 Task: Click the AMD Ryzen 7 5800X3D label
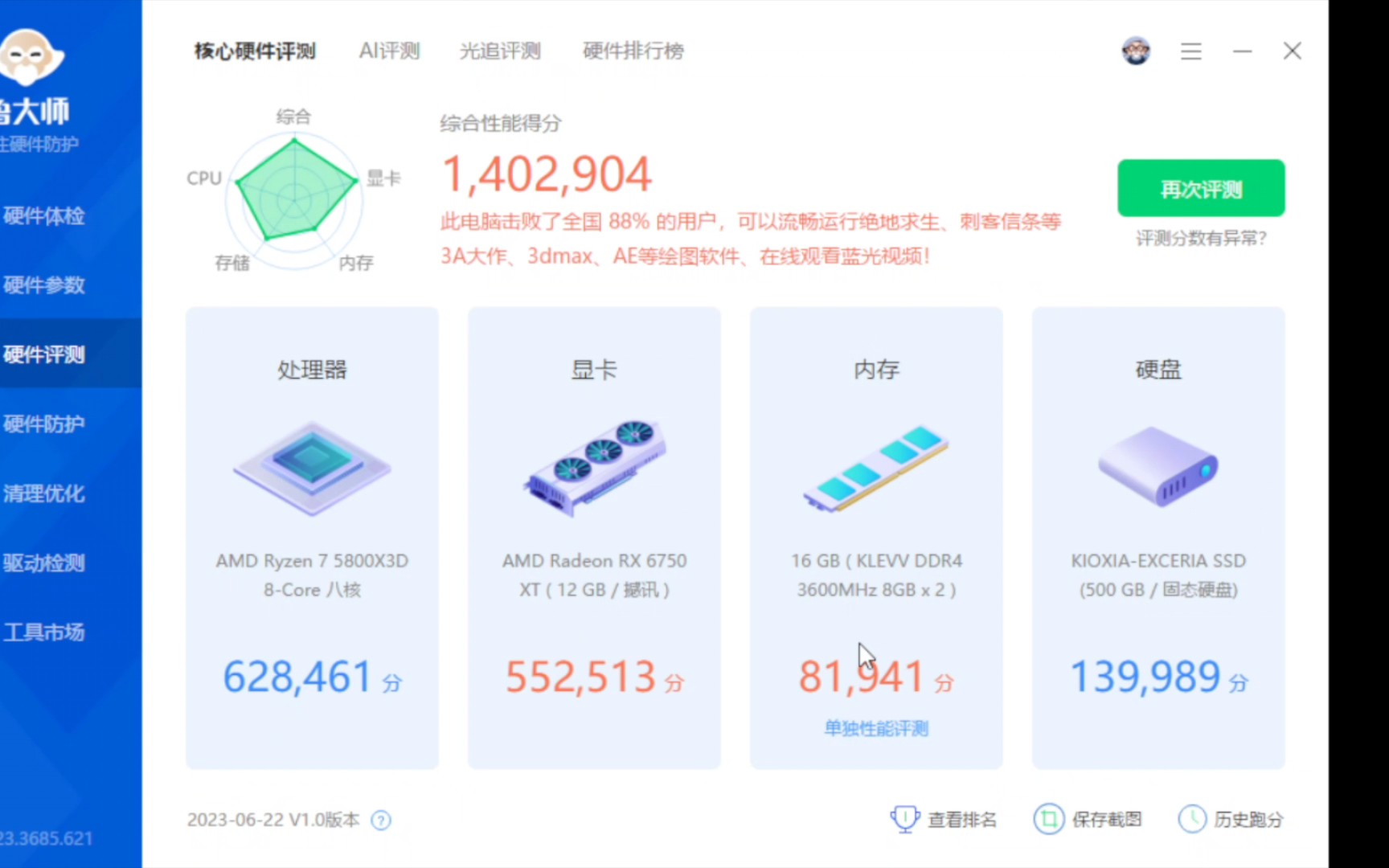click(312, 575)
